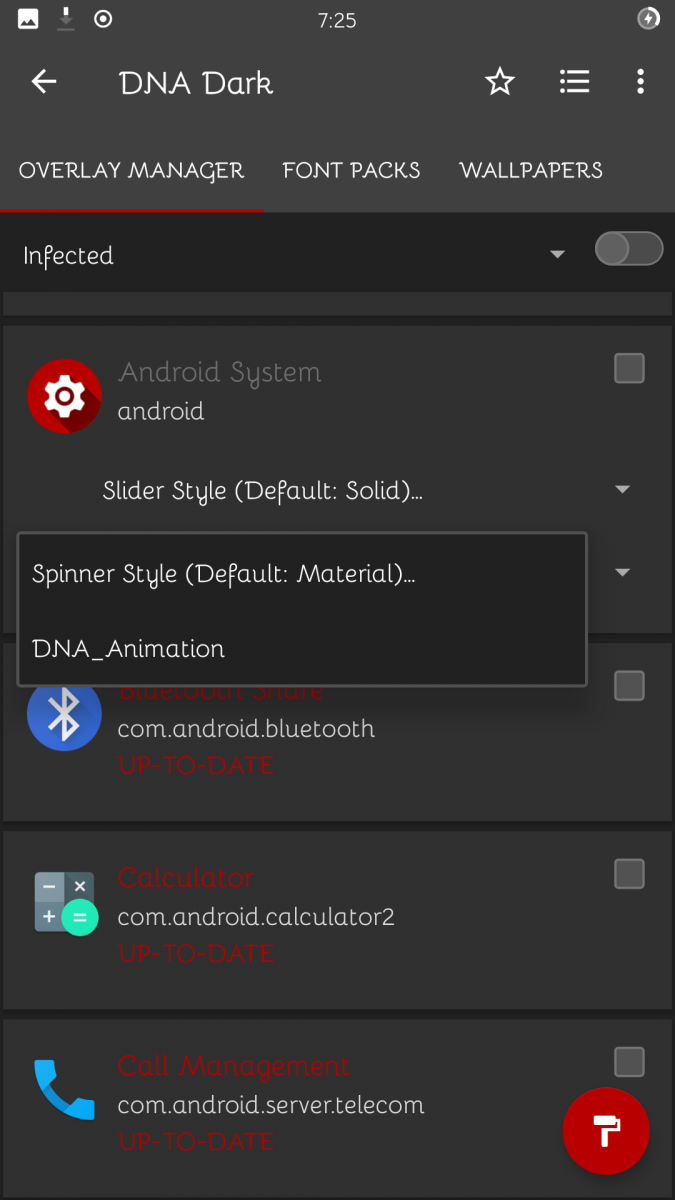
Task: Click the star favorite icon
Action: point(499,82)
